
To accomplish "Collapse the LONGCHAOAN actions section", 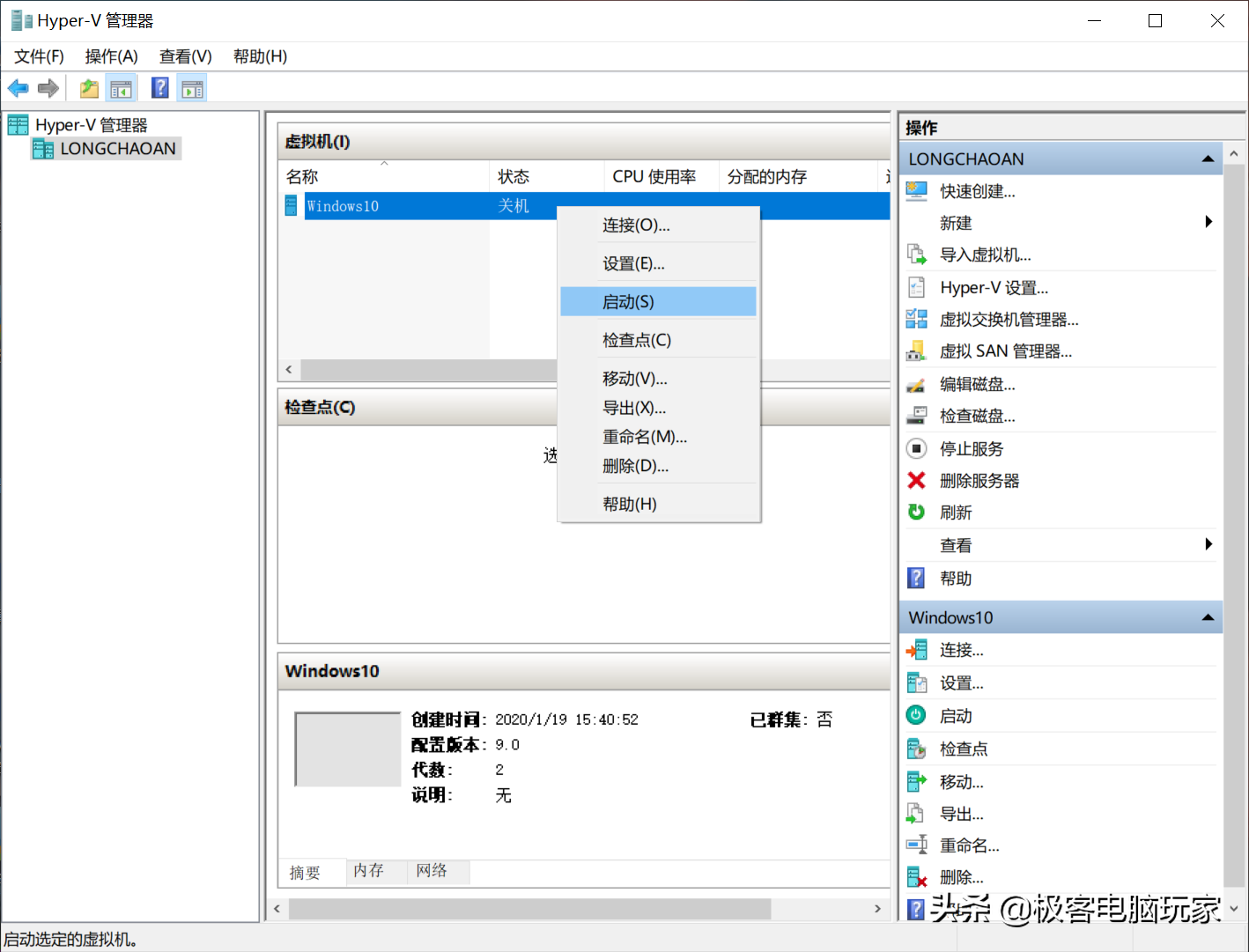I will pyautogui.click(x=1208, y=159).
